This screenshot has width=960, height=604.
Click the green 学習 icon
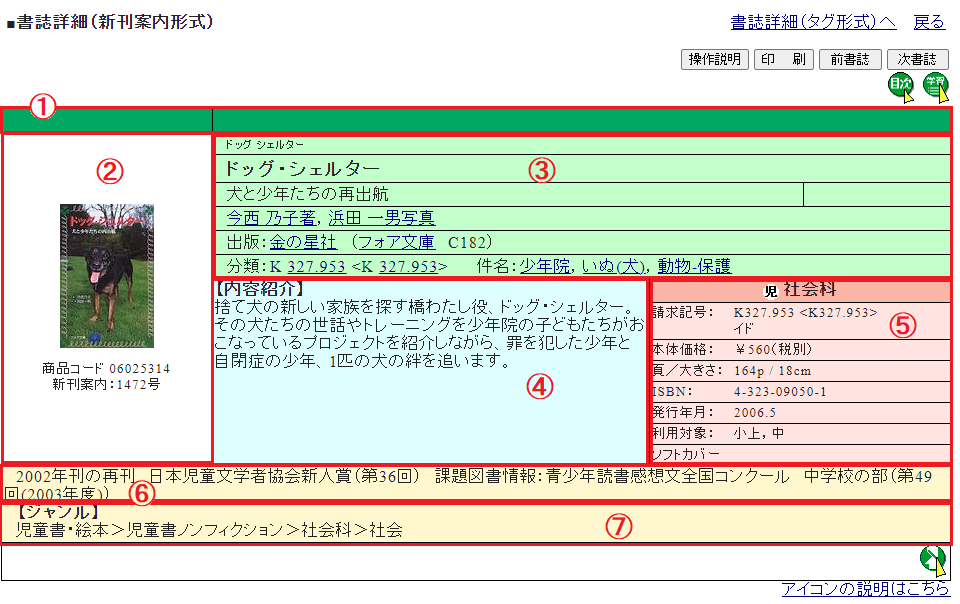coord(936,86)
